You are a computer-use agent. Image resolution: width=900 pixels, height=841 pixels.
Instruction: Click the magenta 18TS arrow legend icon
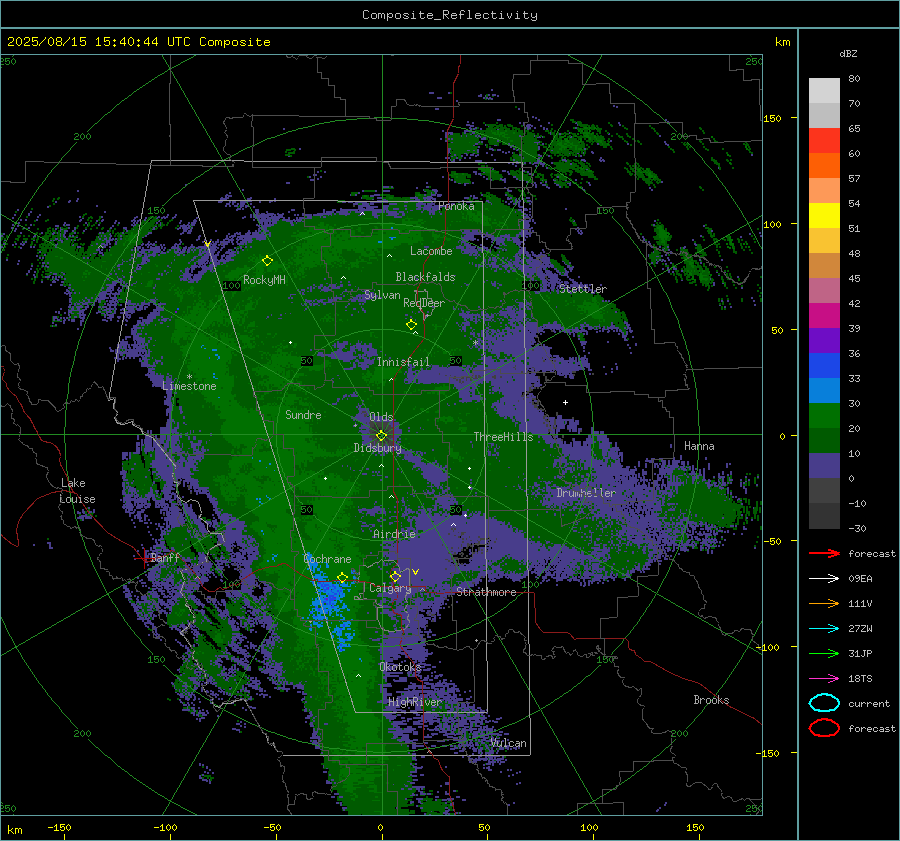[x=824, y=679]
